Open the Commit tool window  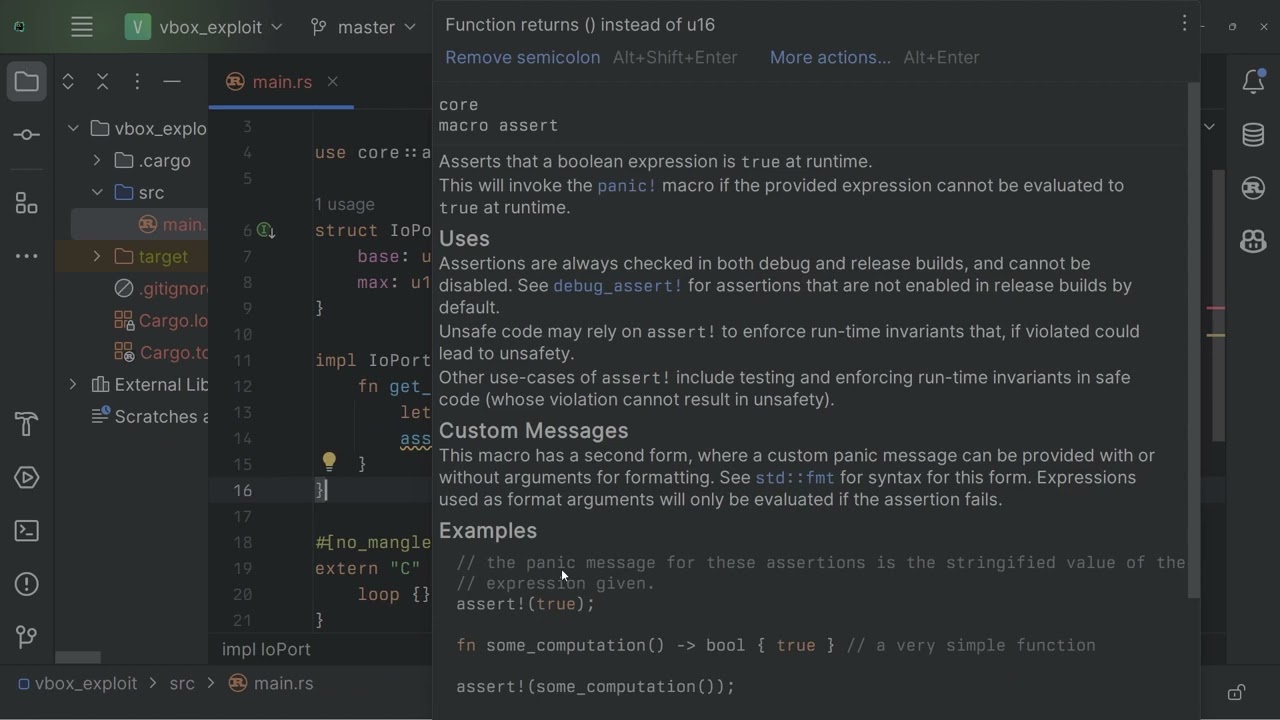(27, 135)
